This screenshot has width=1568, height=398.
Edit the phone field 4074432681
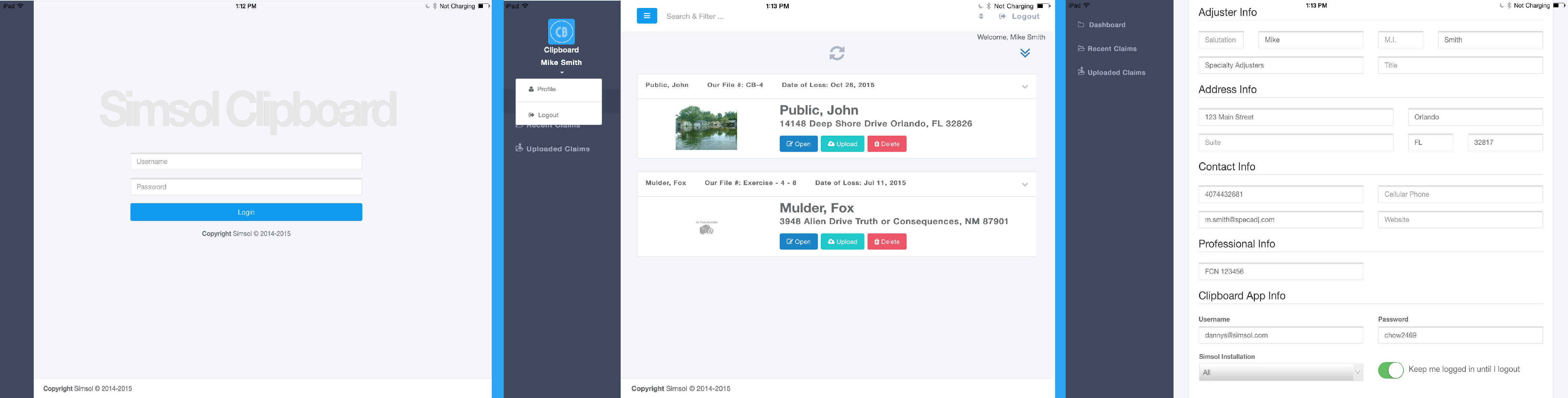pos(1280,195)
